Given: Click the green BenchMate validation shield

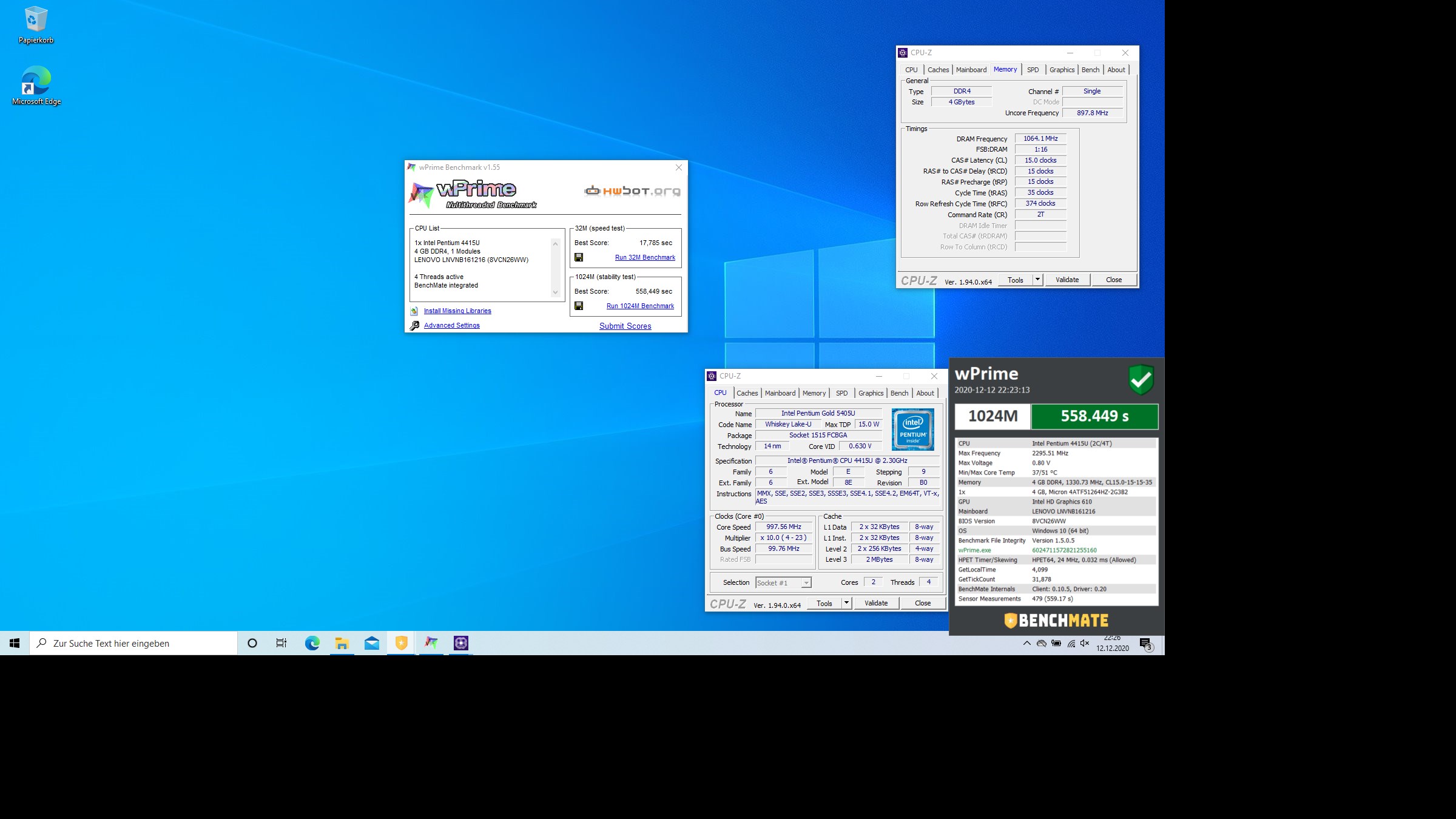Looking at the screenshot, I should (x=1141, y=380).
